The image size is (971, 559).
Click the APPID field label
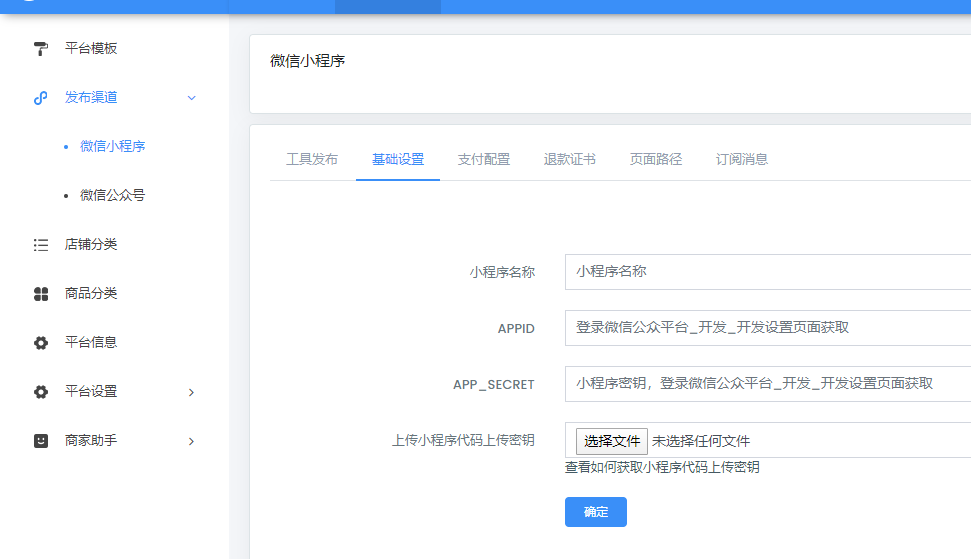516,329
